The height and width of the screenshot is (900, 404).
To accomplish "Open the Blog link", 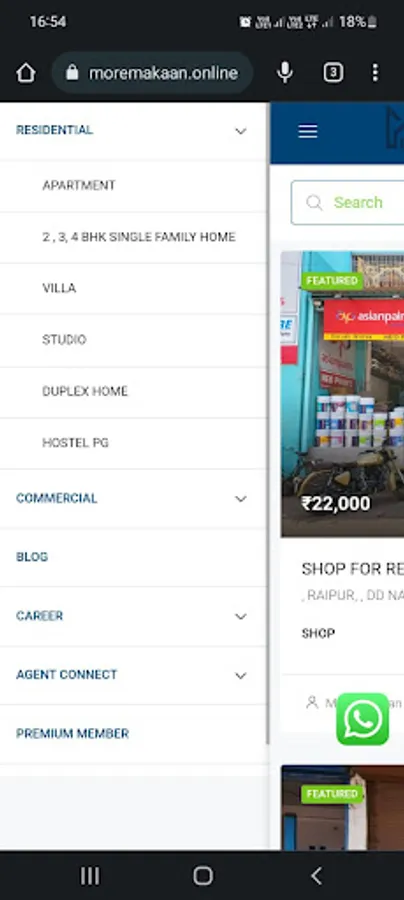I will pyautogui.click(x=32, y=557).
